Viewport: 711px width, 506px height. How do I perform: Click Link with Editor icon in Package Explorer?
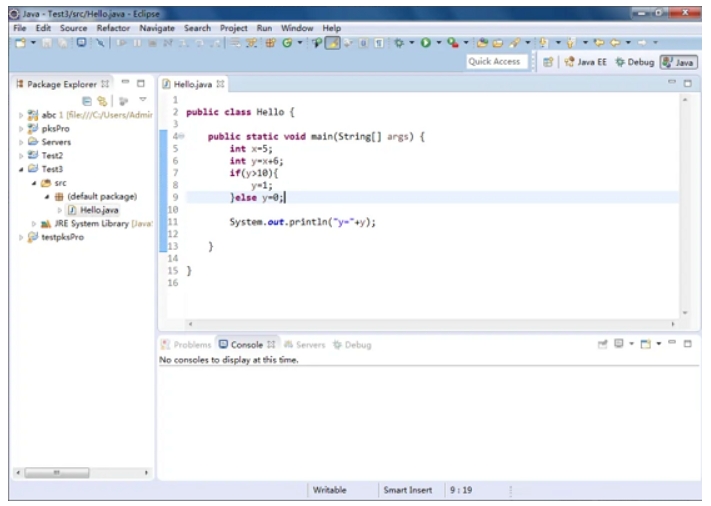click(x=101, y=101)
